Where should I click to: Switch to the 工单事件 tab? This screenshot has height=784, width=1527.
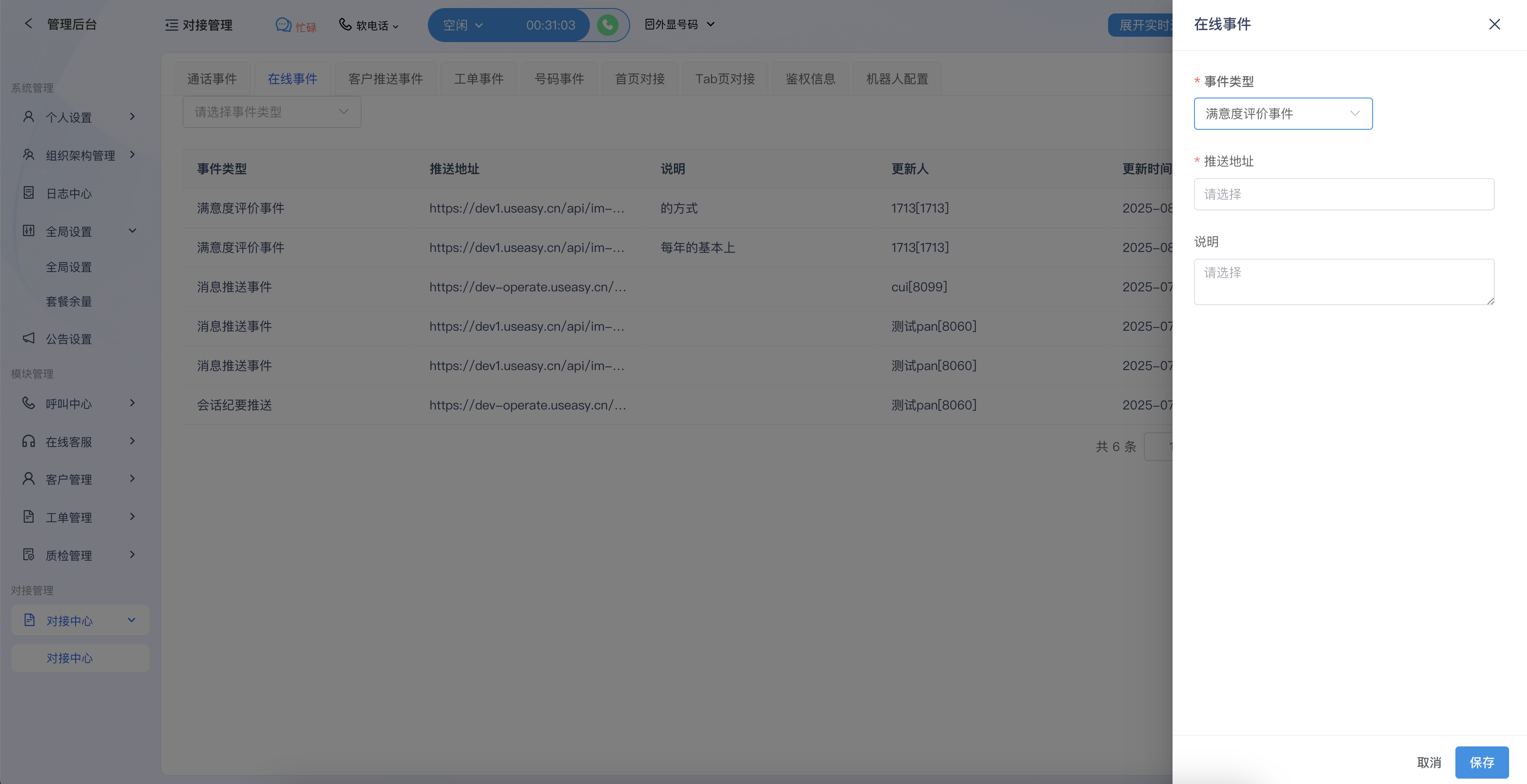[x=478, y=78]
